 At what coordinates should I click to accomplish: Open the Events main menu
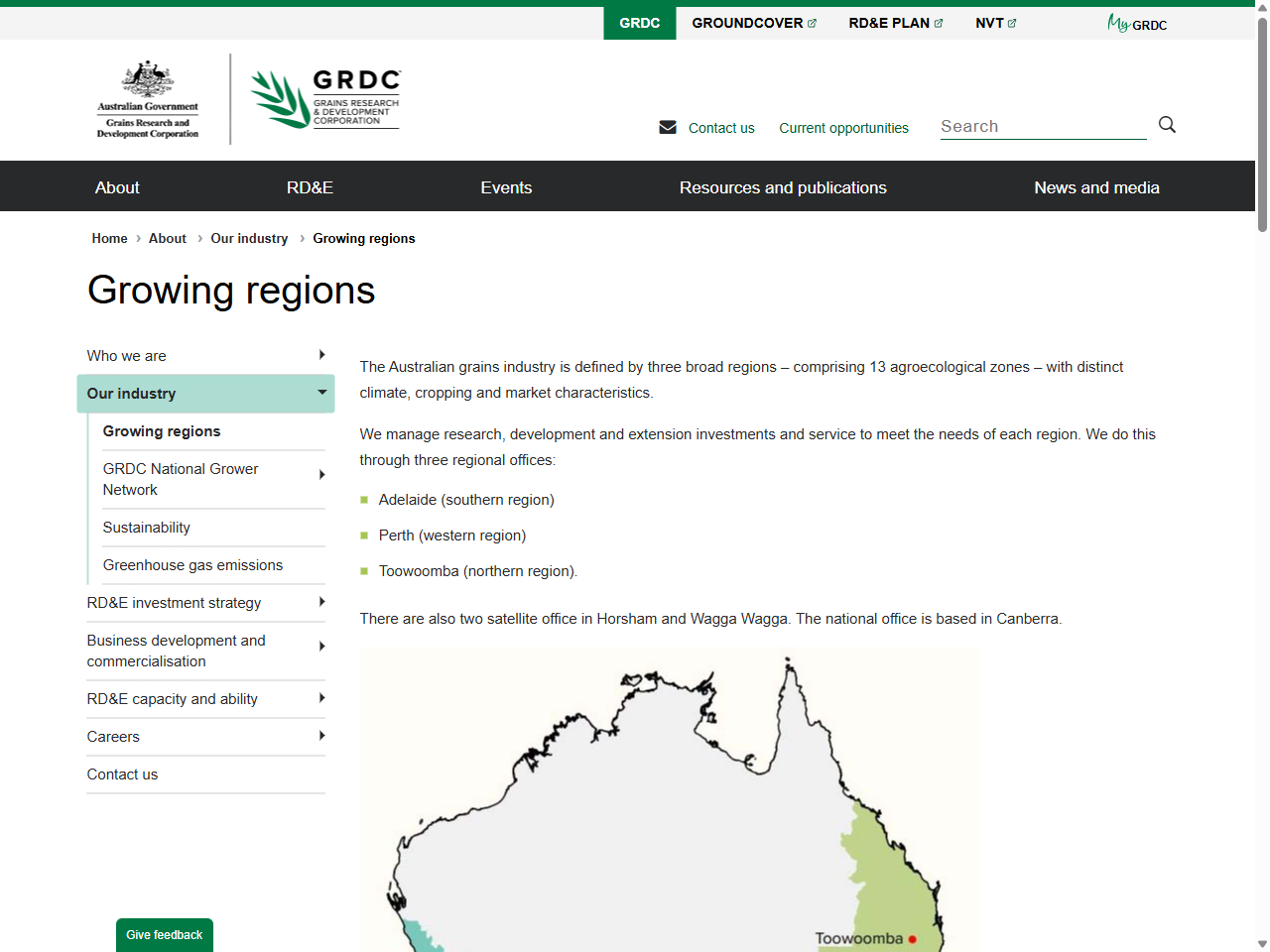click(506, 187)
